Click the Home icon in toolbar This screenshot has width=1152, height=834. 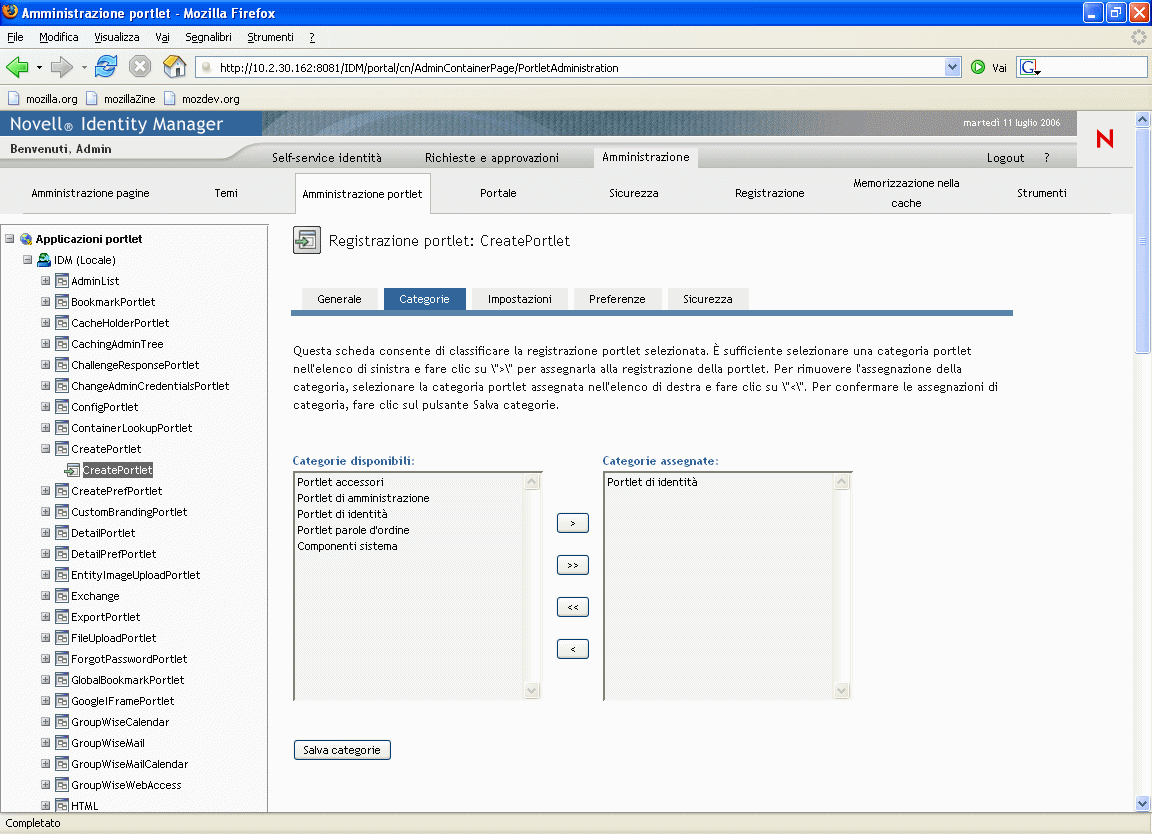tap(174, 66)
